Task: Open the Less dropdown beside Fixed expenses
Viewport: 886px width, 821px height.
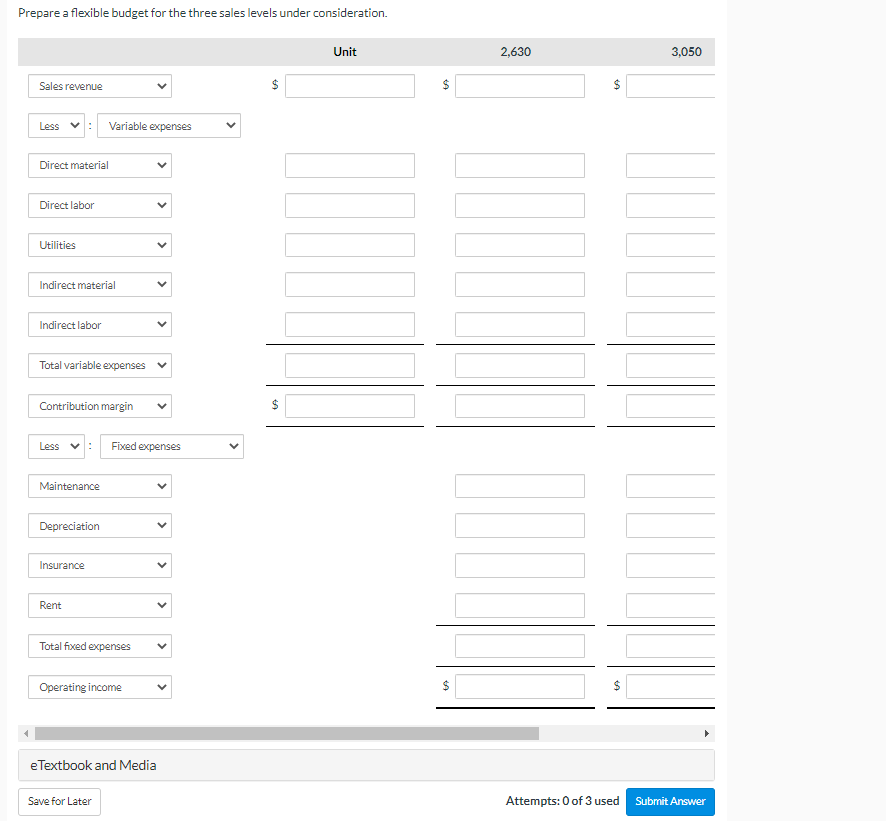Action: [x=57, y=446]
